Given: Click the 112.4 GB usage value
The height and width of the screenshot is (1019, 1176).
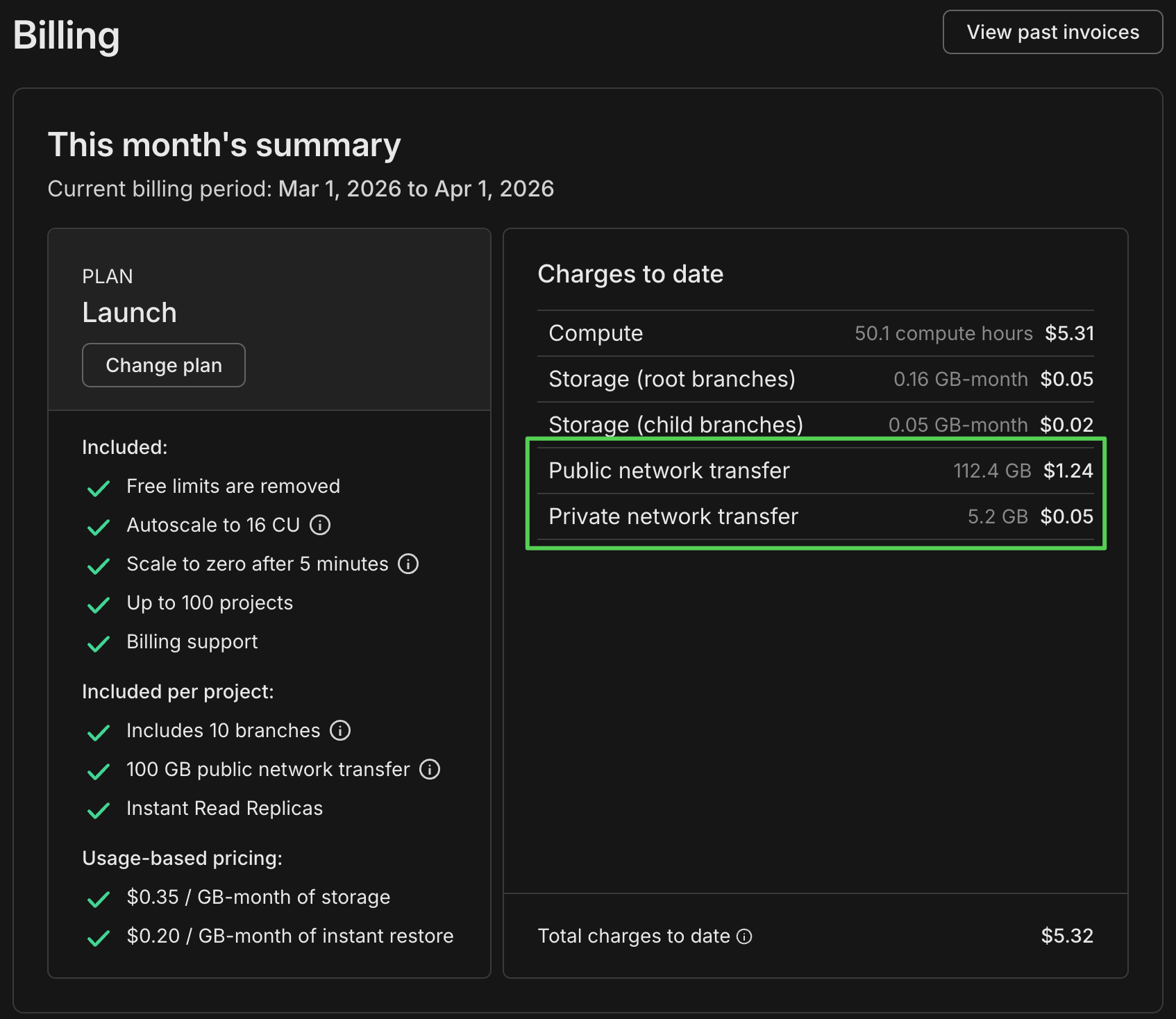Looking at the screenshot, I should pos(992,471).
